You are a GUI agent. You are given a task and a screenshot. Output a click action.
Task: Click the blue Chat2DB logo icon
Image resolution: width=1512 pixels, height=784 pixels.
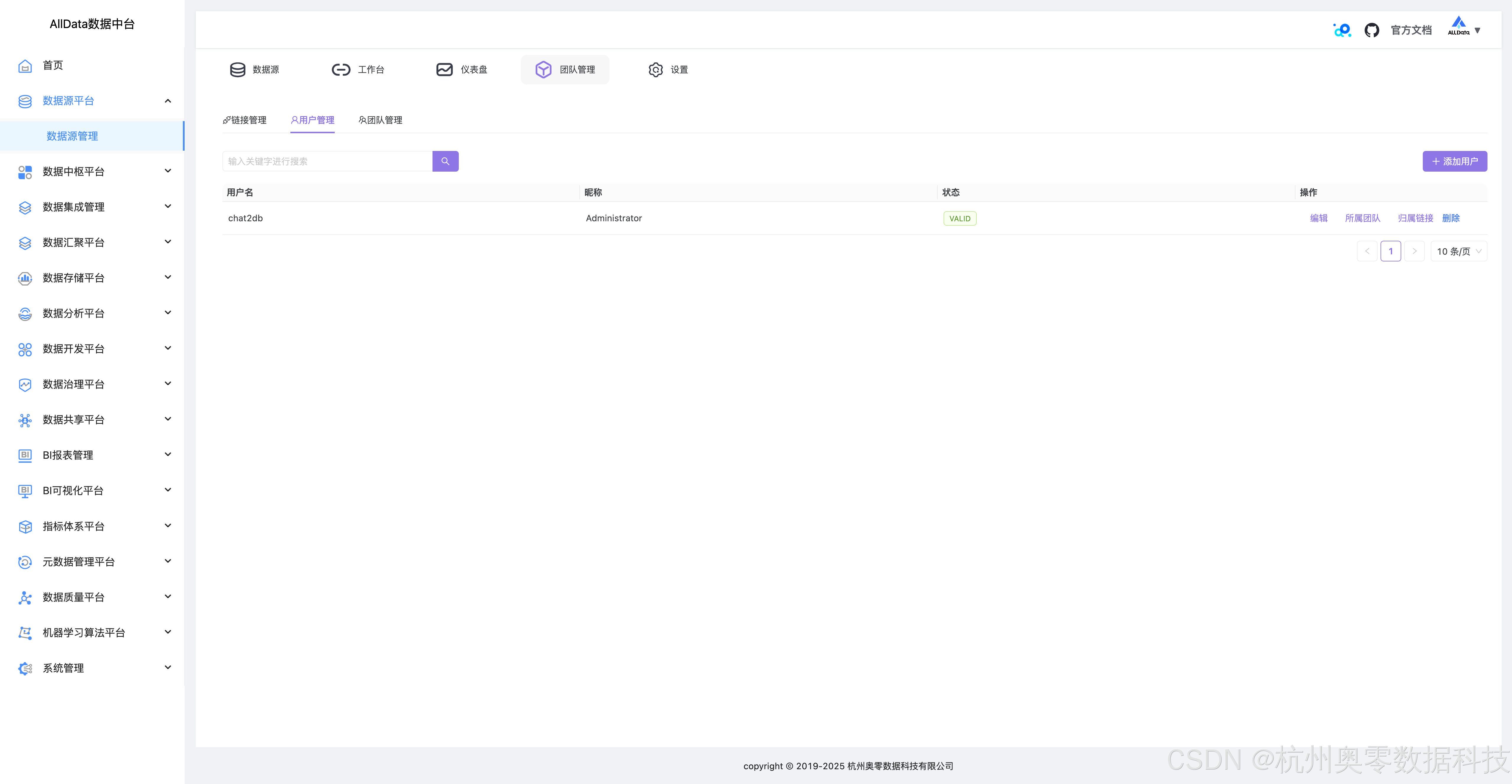pos(1342,30)
